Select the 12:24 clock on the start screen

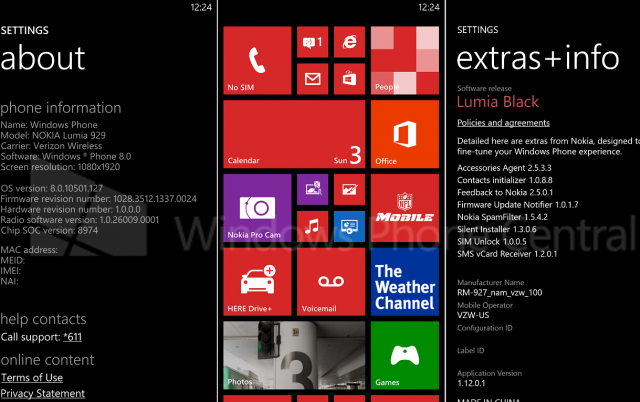pos(429,7)
